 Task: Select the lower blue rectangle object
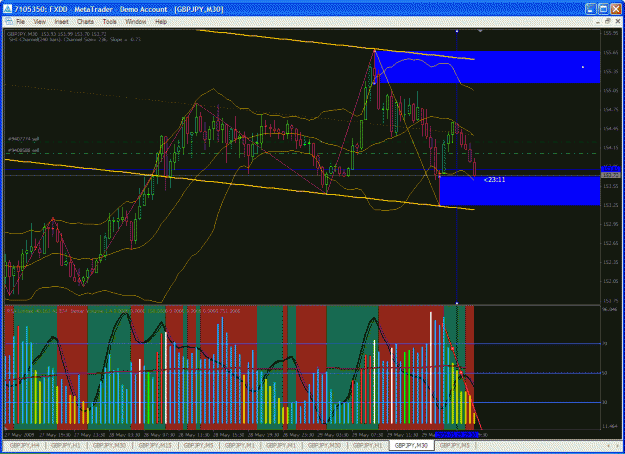click(x=520, y=191)
